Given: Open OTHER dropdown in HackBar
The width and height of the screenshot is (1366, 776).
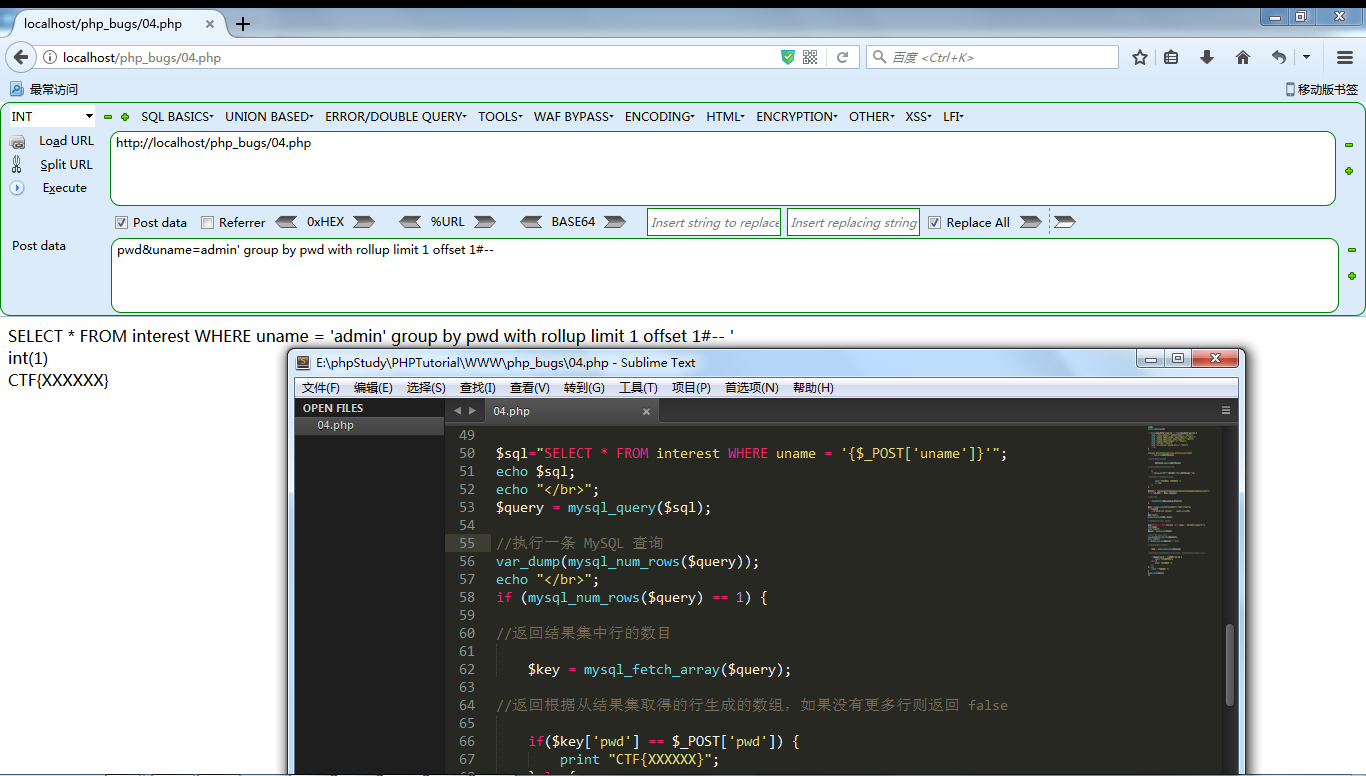Looking at the screenshot, I should 871,117.
